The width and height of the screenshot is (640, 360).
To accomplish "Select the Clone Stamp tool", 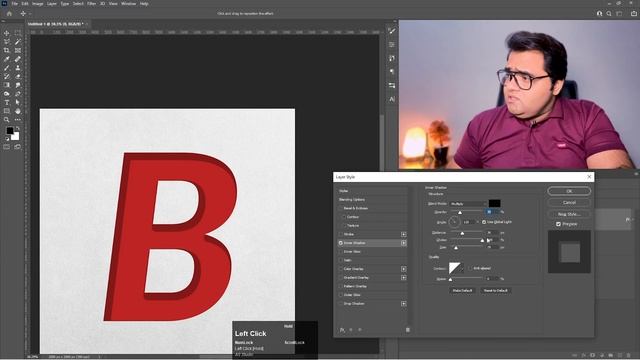I will [18, 68].
